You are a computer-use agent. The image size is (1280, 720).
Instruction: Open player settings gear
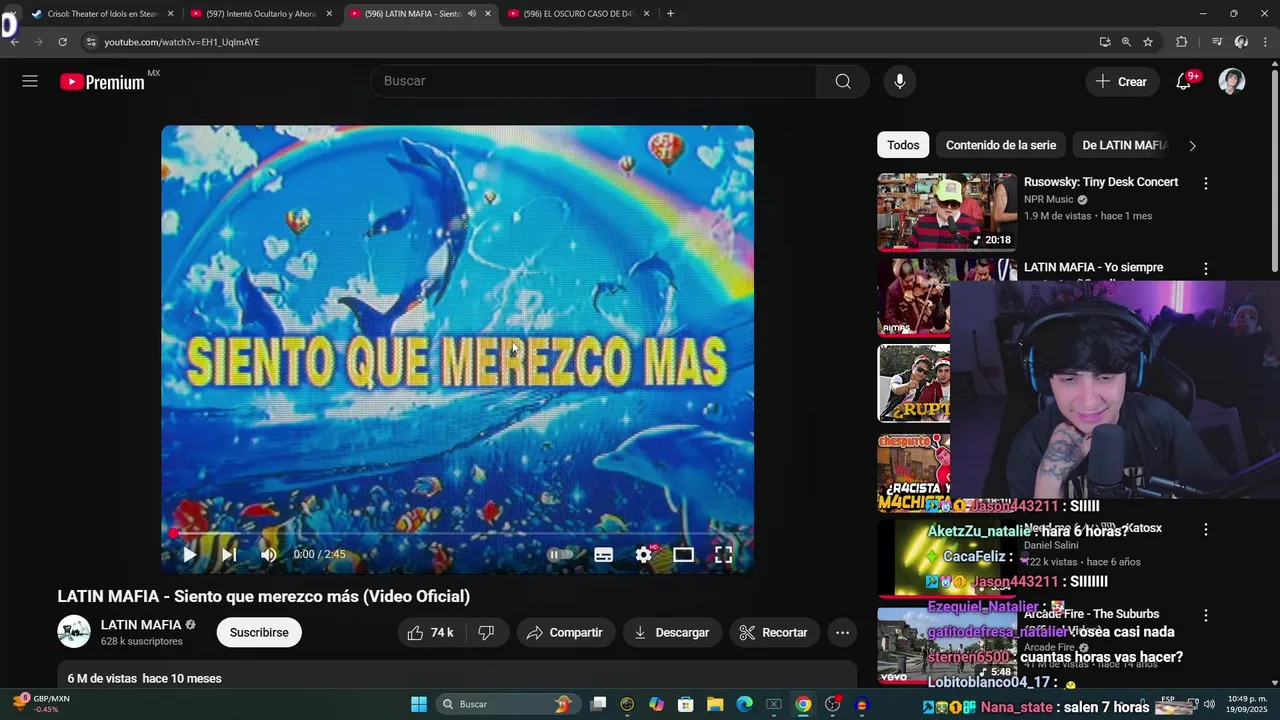coord(644,554)
